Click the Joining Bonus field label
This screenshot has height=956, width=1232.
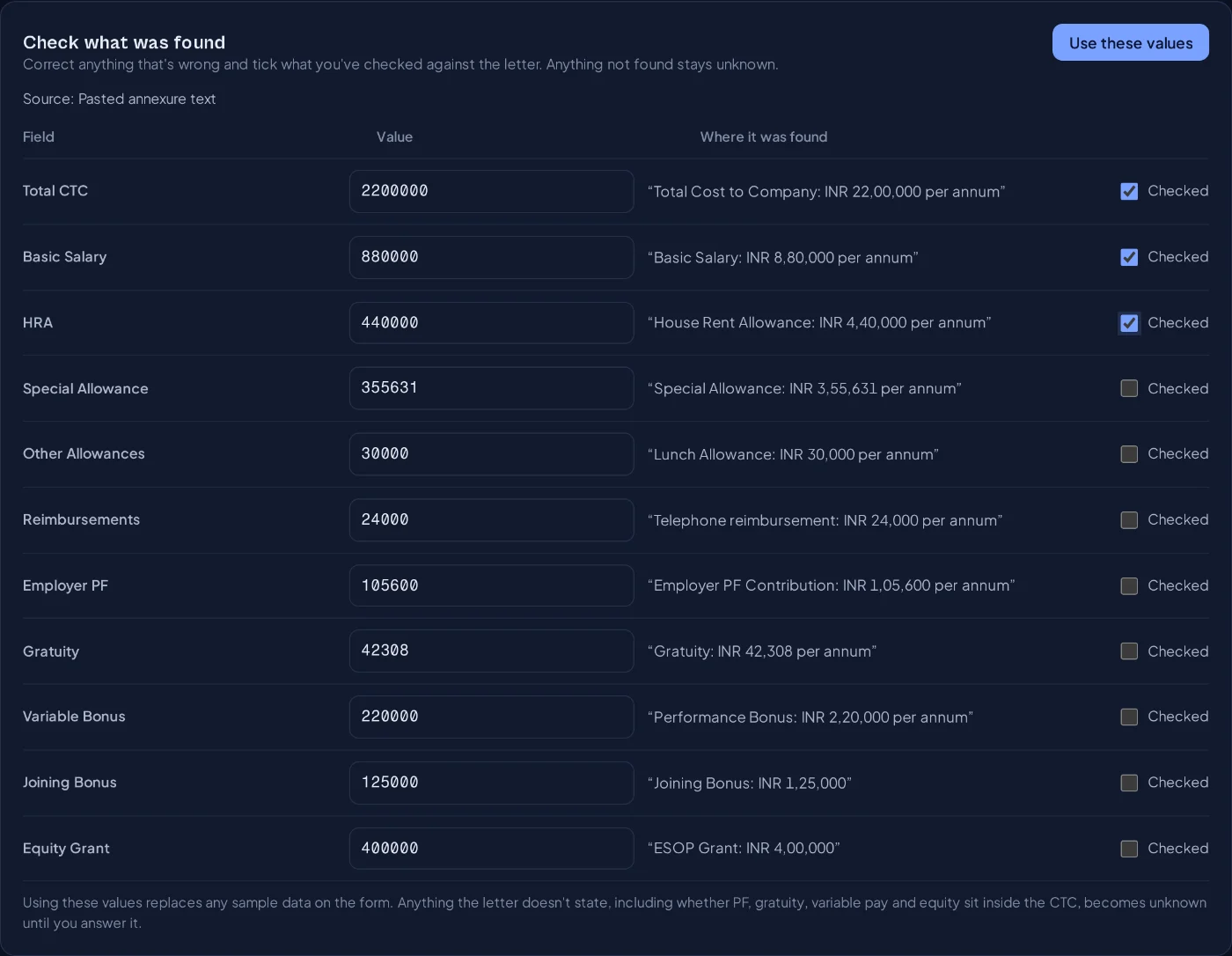(70, 783)
